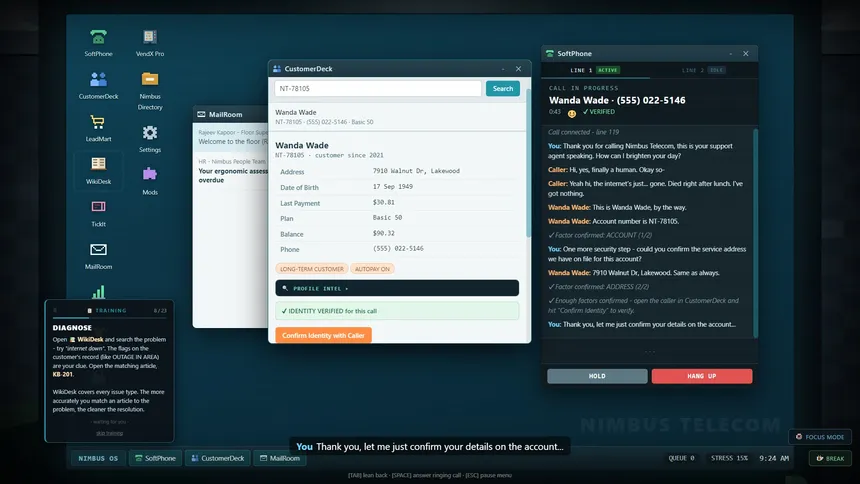
Task: Click the balance value $90.32
Action: point(383,233)
